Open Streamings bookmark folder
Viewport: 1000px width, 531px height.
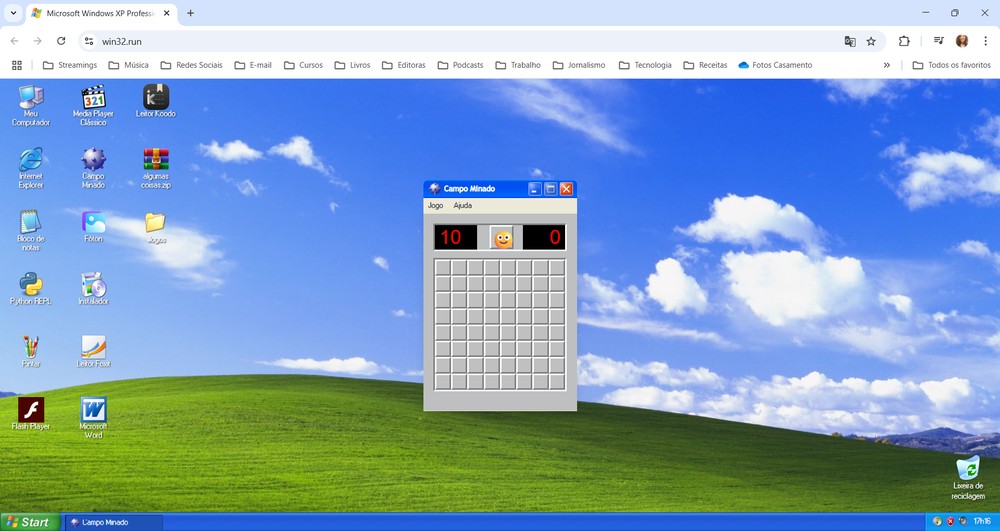tap(70, 65)
